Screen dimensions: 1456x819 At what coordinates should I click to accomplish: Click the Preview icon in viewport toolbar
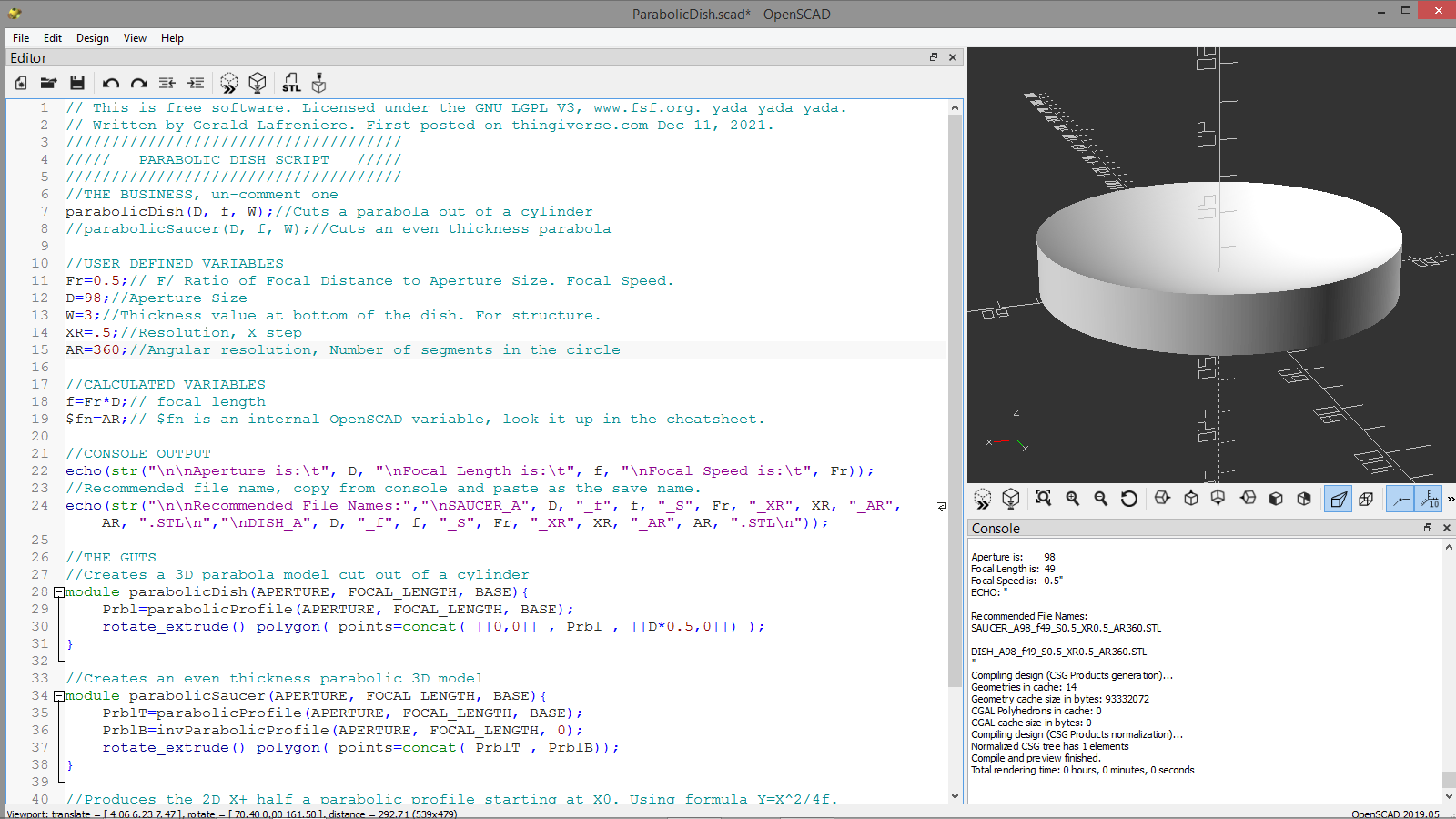(x=983, y=499)
